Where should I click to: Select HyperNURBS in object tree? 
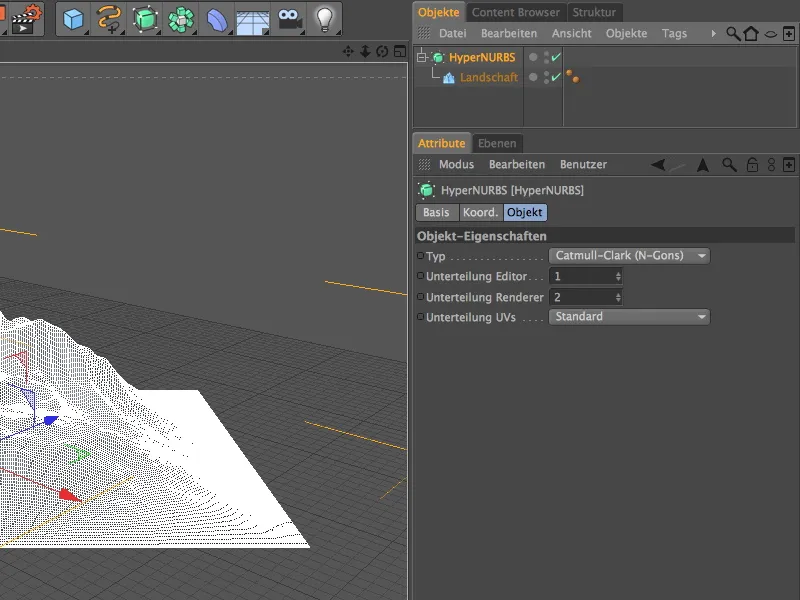pyautogui.click(x=482, y=57)
